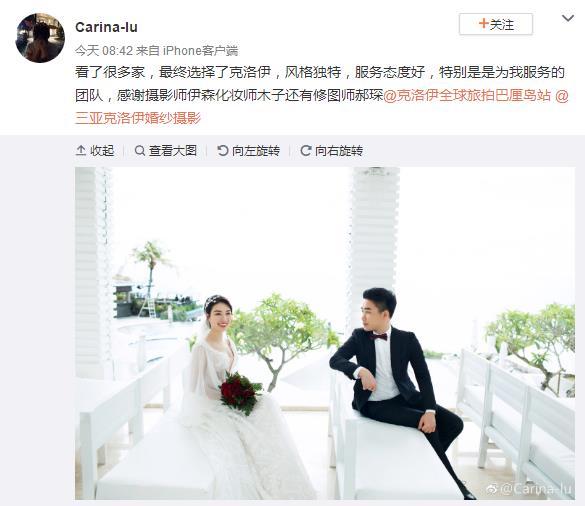
Task: Click the orange plus icon in 关注
Action: coord(484,24)
